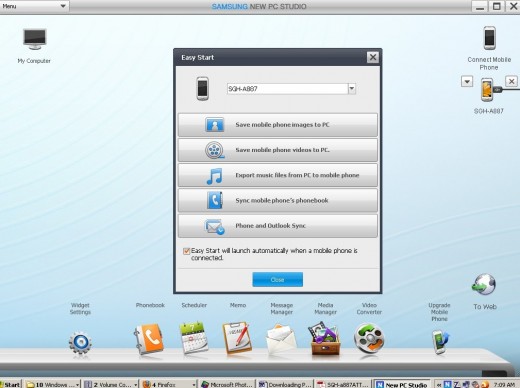Click the SGH-A887 label under phone

click(489, 111)
